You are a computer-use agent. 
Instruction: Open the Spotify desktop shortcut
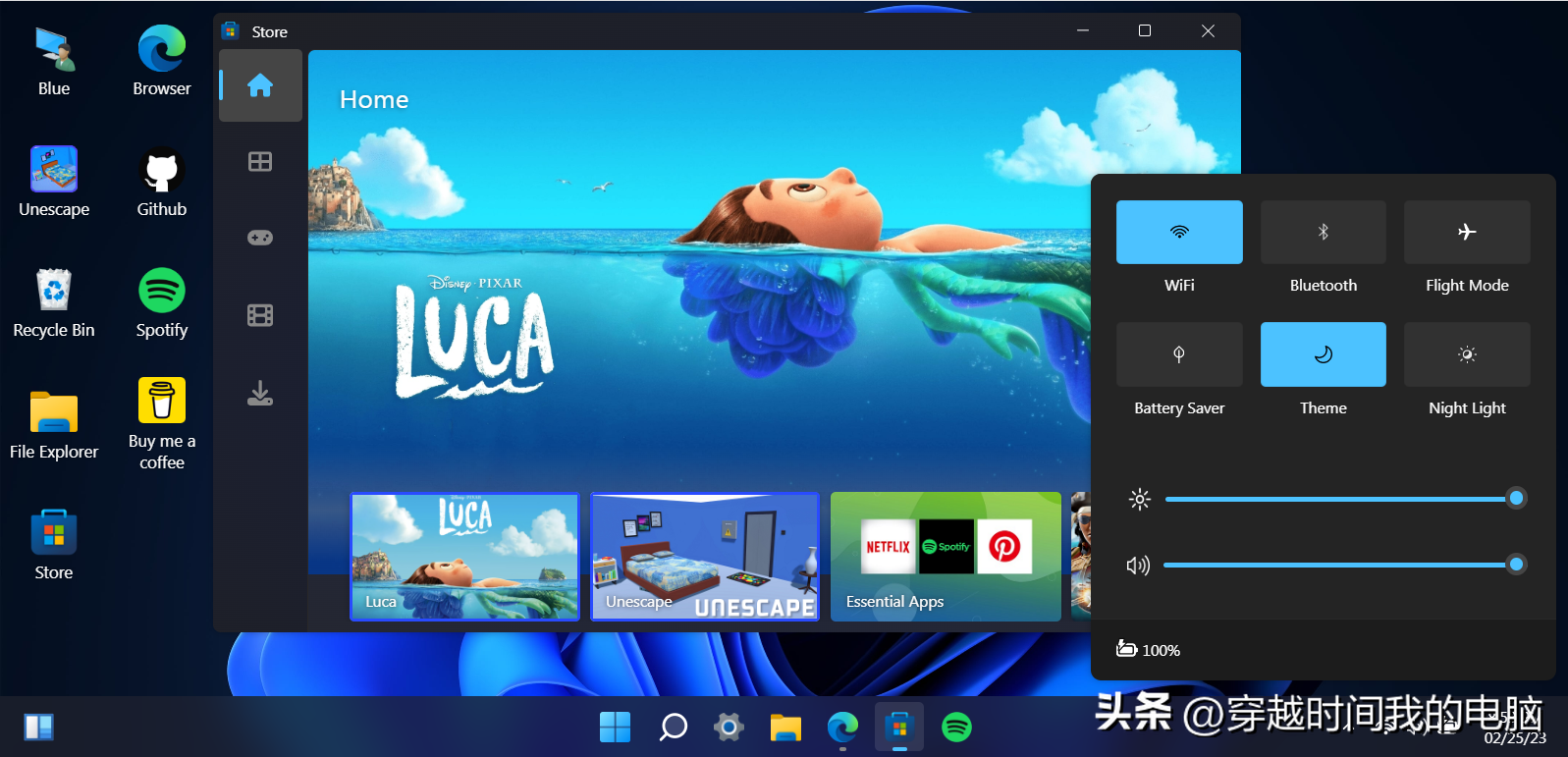point(162,303)
